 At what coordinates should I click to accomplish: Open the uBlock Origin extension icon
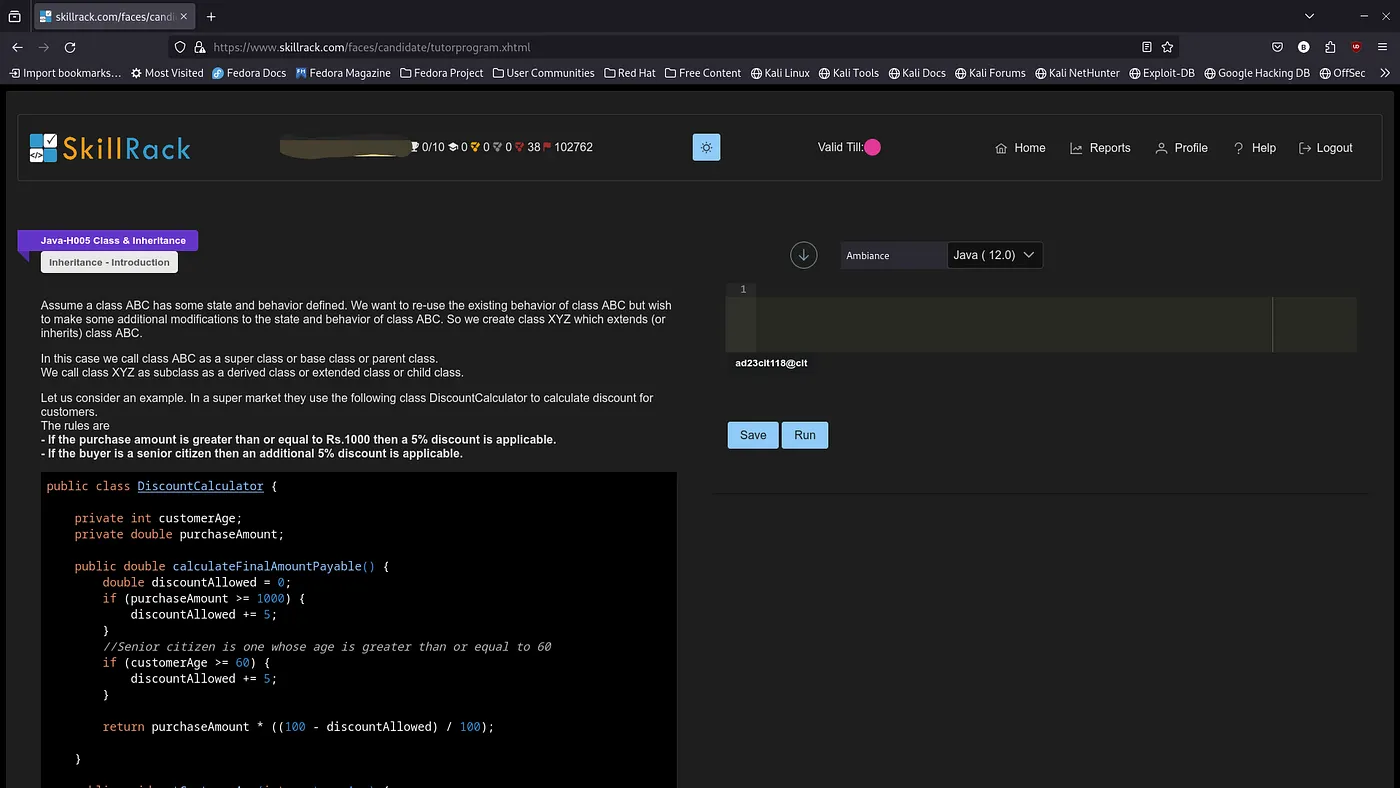coord(1356,47)
